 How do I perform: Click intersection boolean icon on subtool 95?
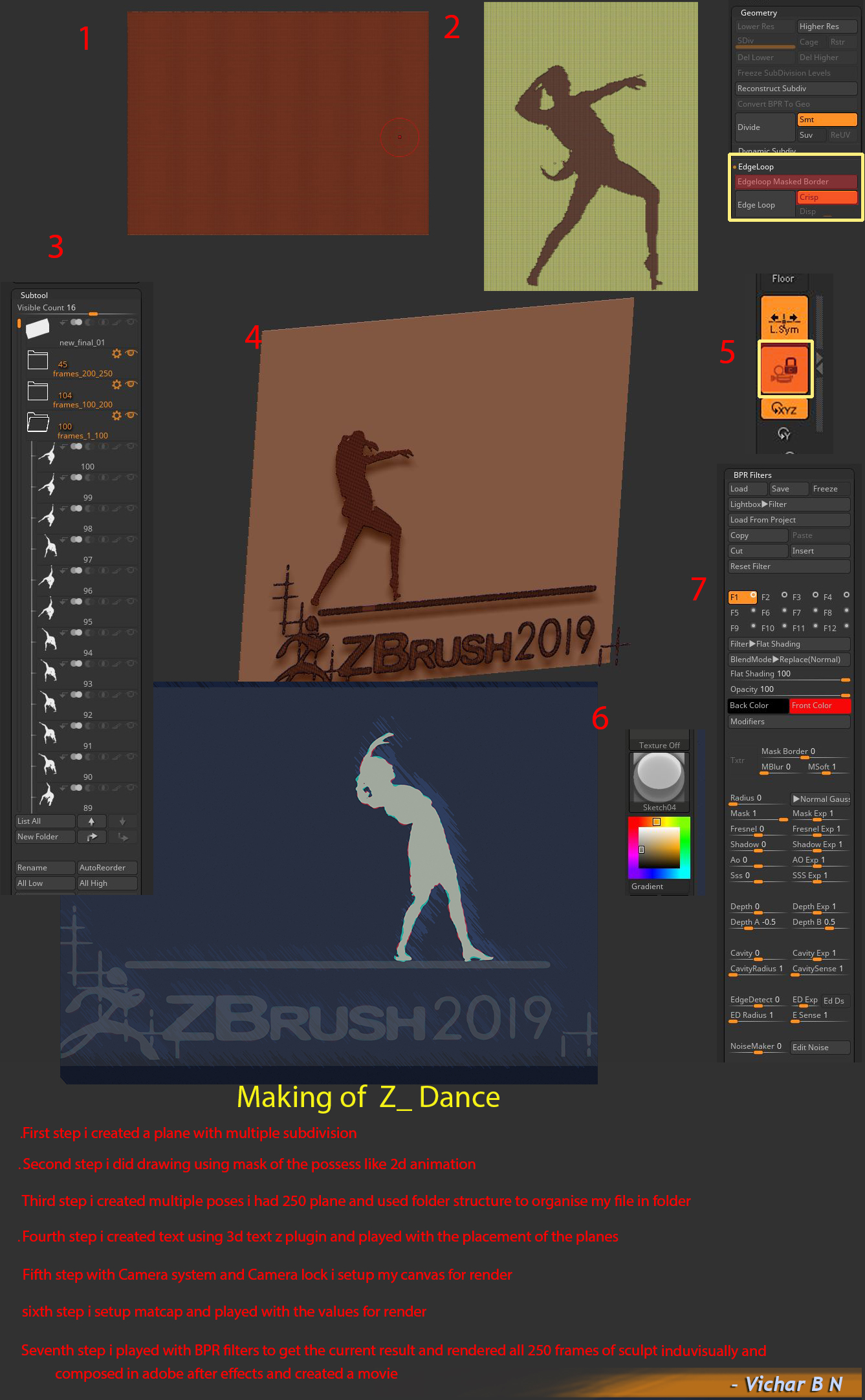pos(104,601)
